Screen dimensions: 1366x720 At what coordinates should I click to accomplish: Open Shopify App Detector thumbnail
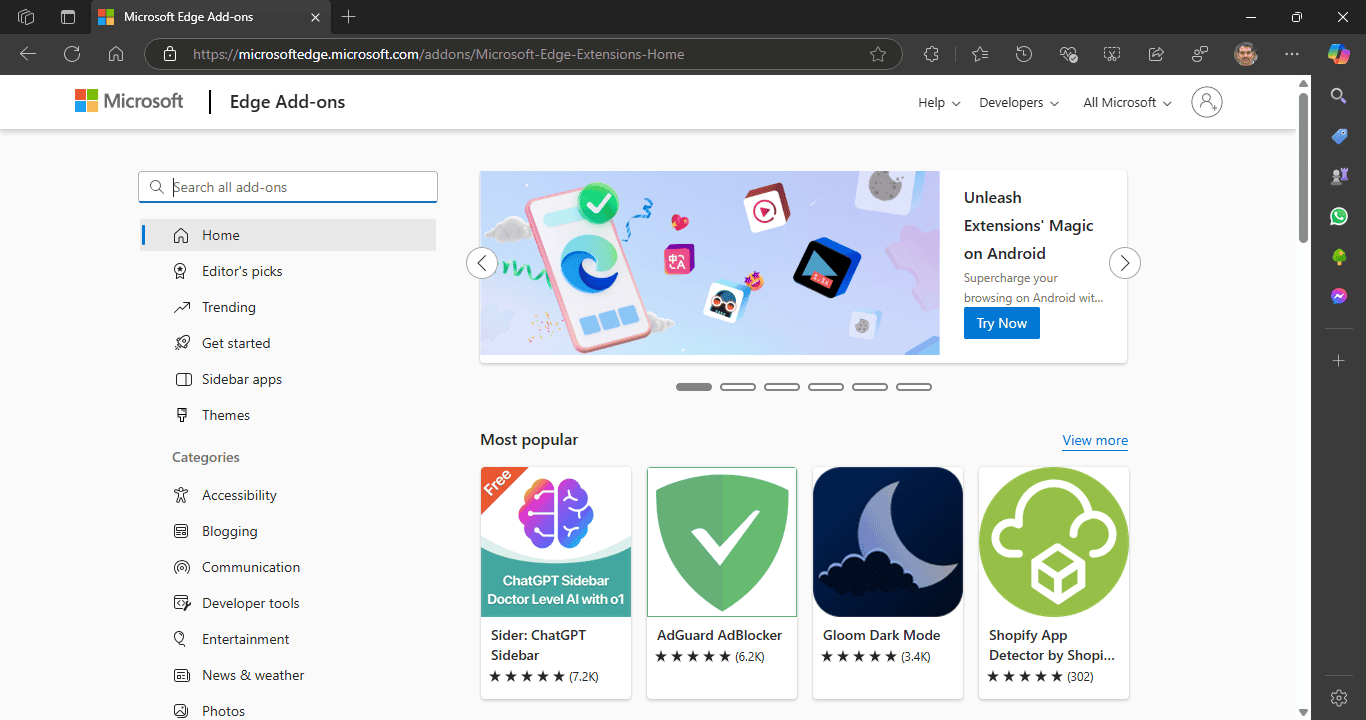point(1054,542)
